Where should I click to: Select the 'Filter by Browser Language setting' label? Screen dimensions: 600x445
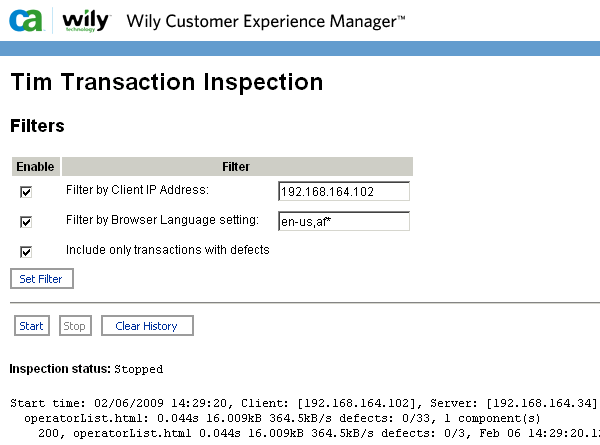click(x=162, y=219)
